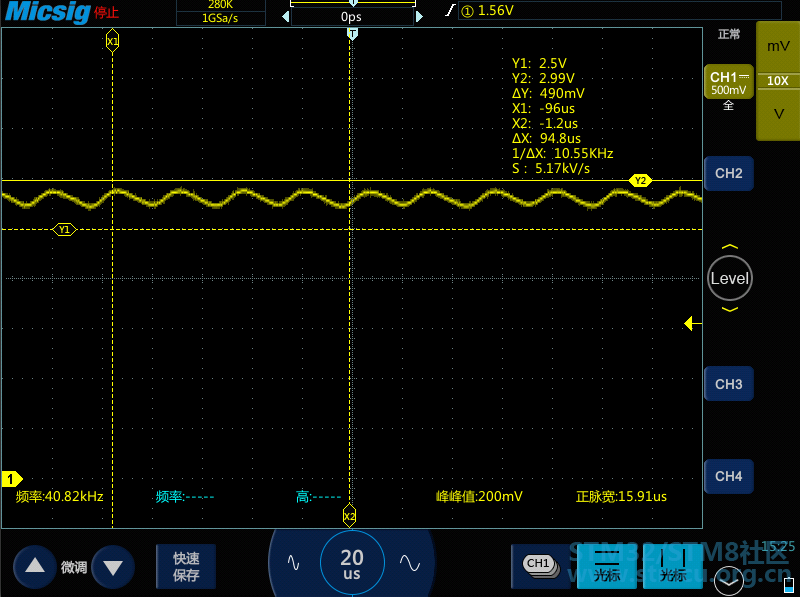Select the Y2 horizontal cursor marker

(640, 180)
